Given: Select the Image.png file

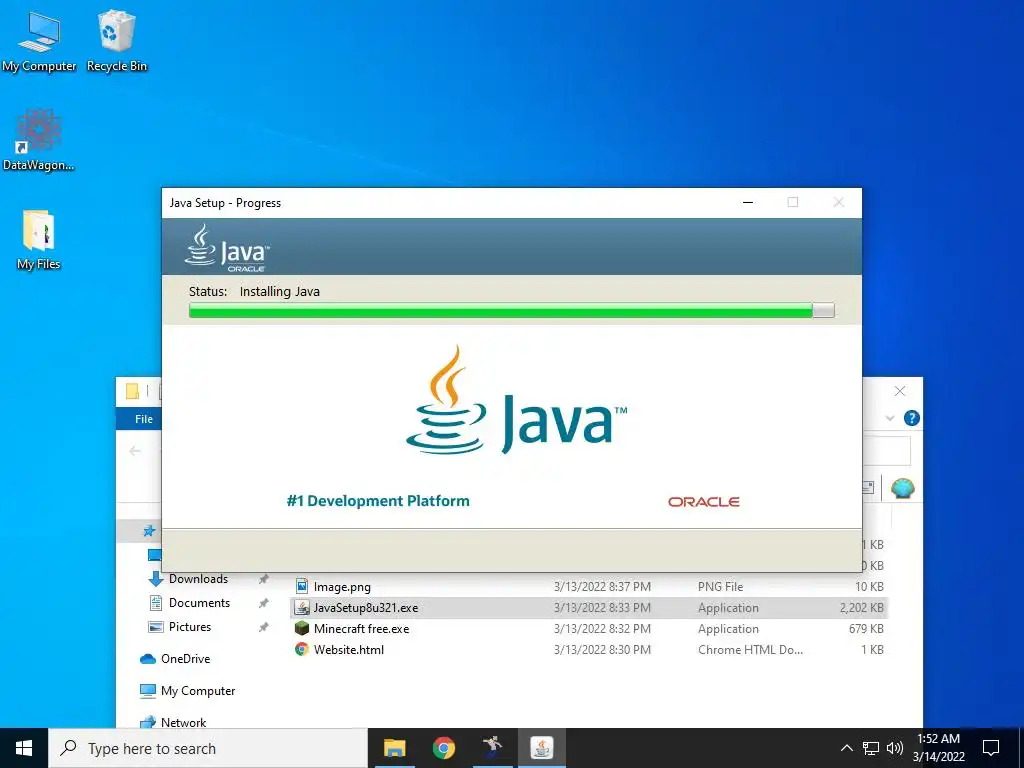Looking at the screenshot, I should click(588, 586).
